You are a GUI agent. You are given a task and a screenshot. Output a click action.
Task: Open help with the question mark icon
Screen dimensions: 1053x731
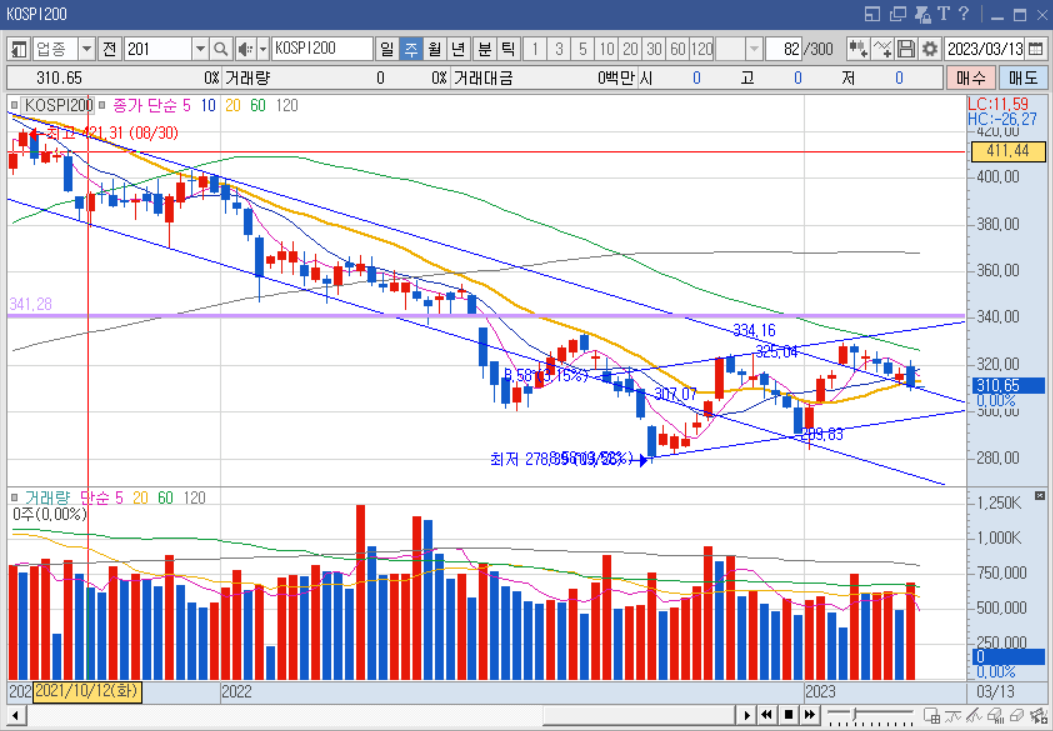pos(964,13)
